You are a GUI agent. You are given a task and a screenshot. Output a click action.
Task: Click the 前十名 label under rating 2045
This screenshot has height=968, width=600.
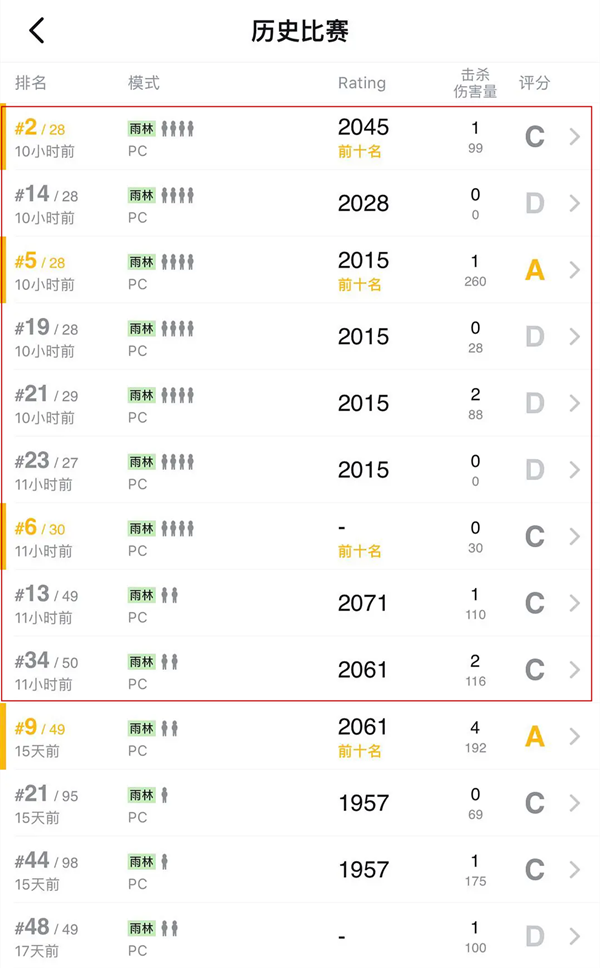[x=360, y=152]
